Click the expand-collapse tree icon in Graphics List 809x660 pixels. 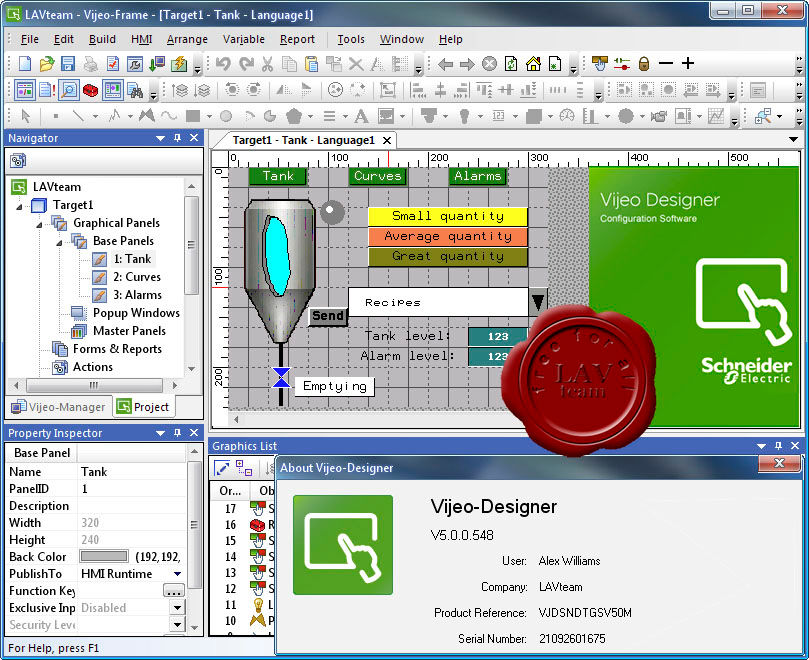244,468
